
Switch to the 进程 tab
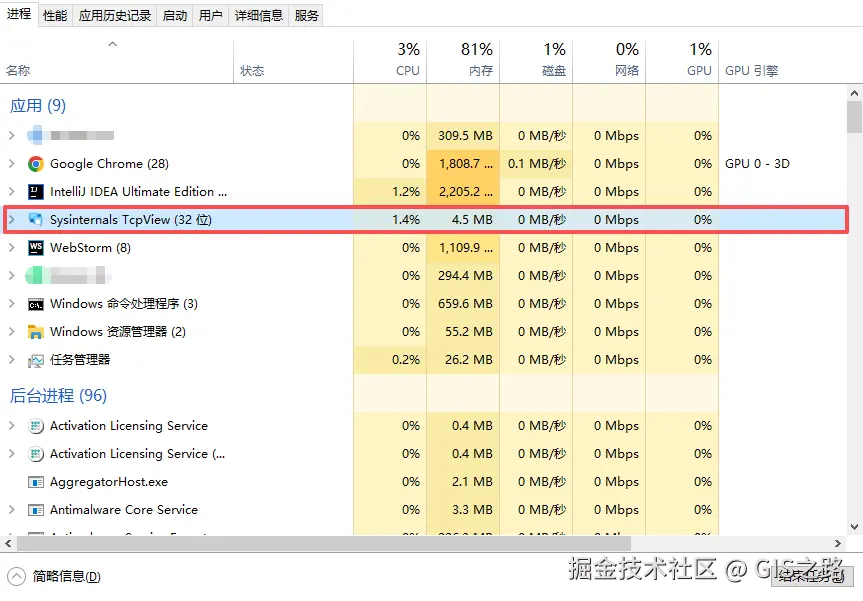coord(19,14)
